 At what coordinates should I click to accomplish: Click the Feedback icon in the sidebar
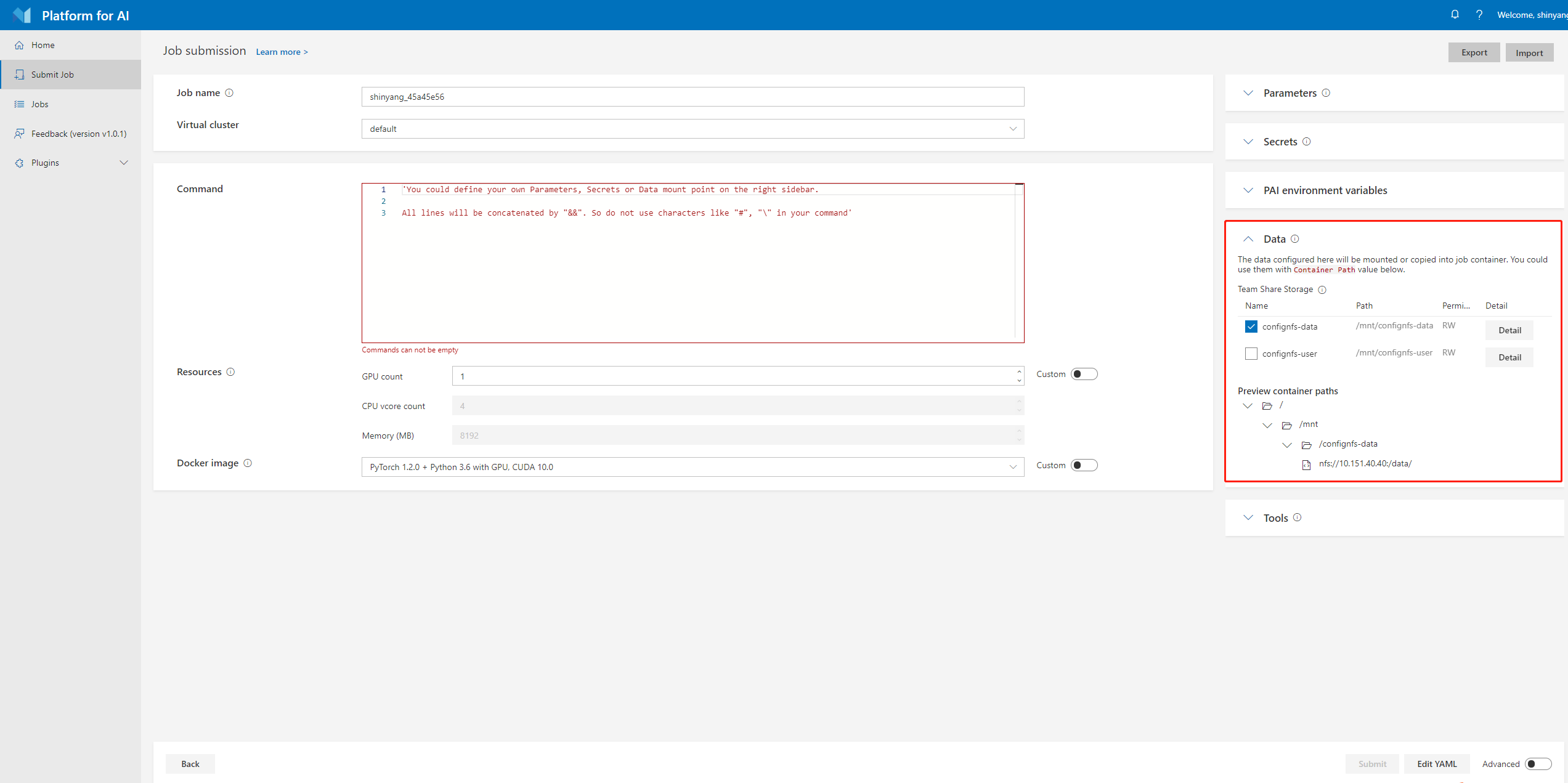tap(18, 133)
